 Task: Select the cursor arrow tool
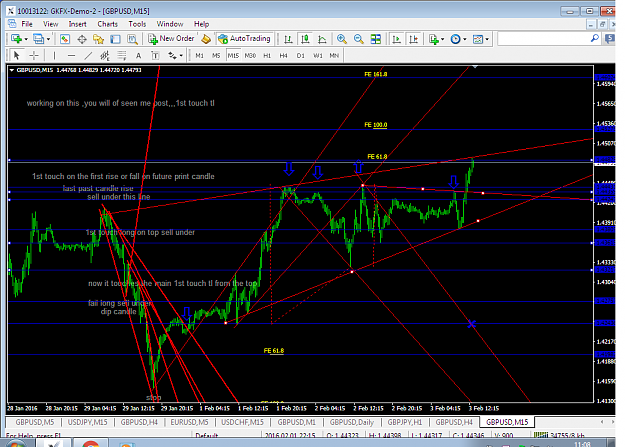coord(16,55)
